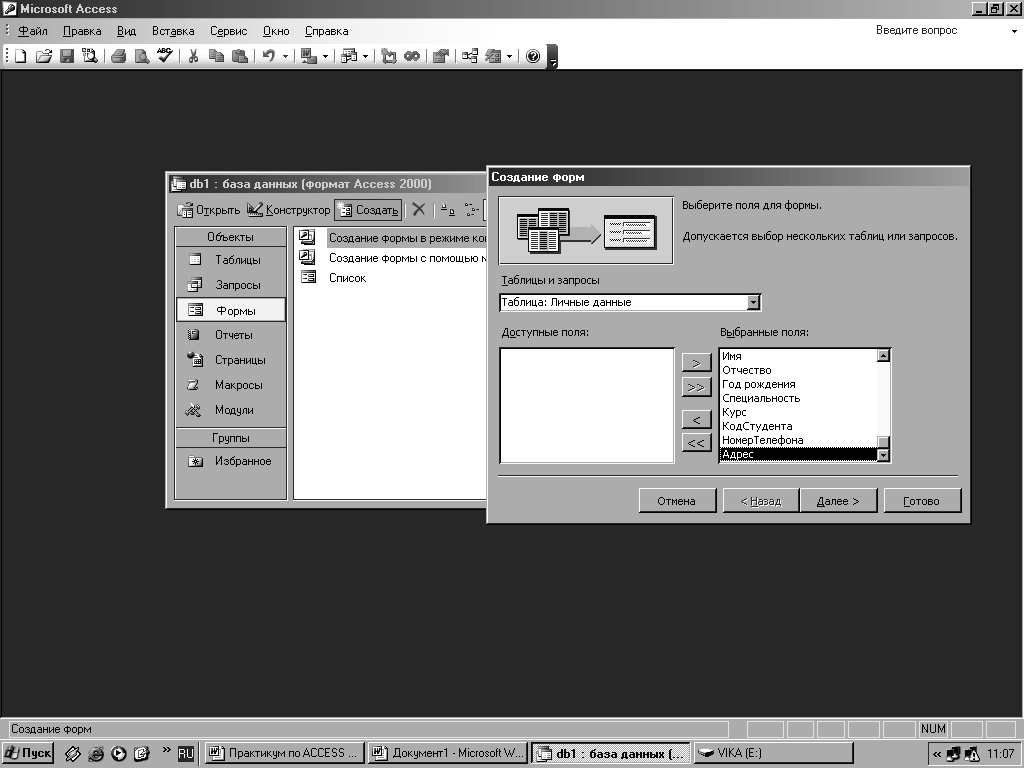Click the Отмена button
Image resolution: width=1024 pixels, height=768 pixels.
coord(677,501)
